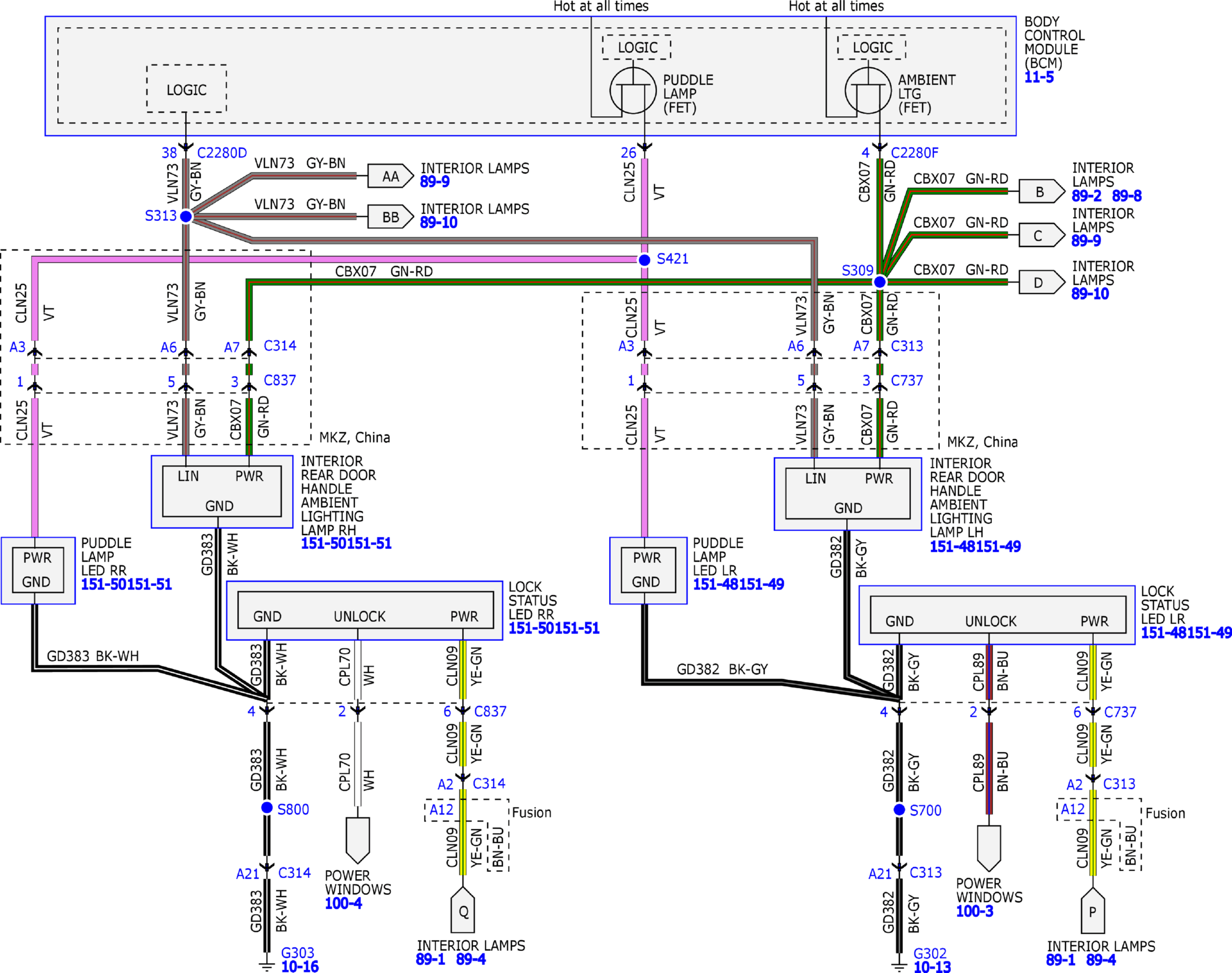
Task: Click the Puddle Lamp FET transistor symbol
Action: click(x=633, y=91)
